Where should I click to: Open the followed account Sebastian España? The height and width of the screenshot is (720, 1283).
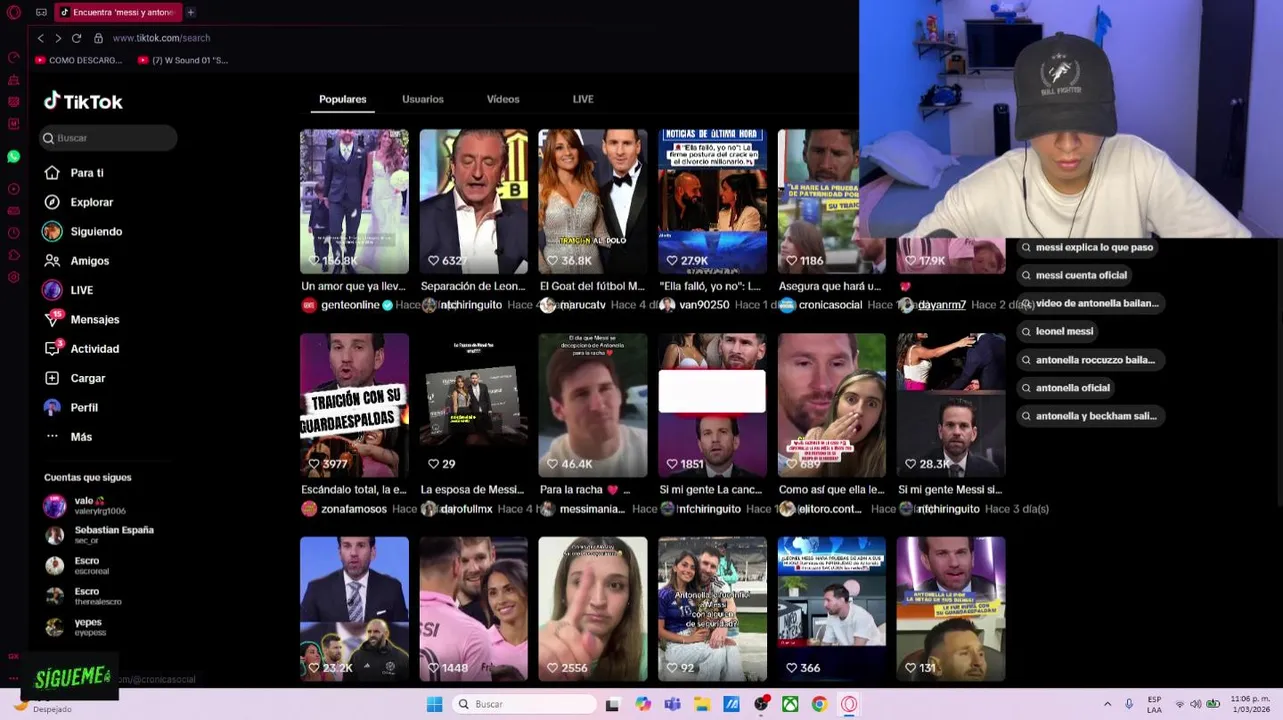pos(100,535)
